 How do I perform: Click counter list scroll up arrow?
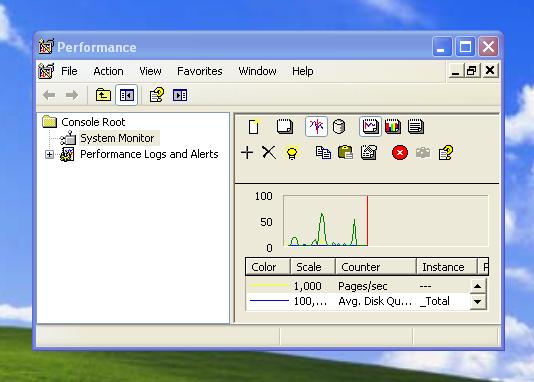477,286
